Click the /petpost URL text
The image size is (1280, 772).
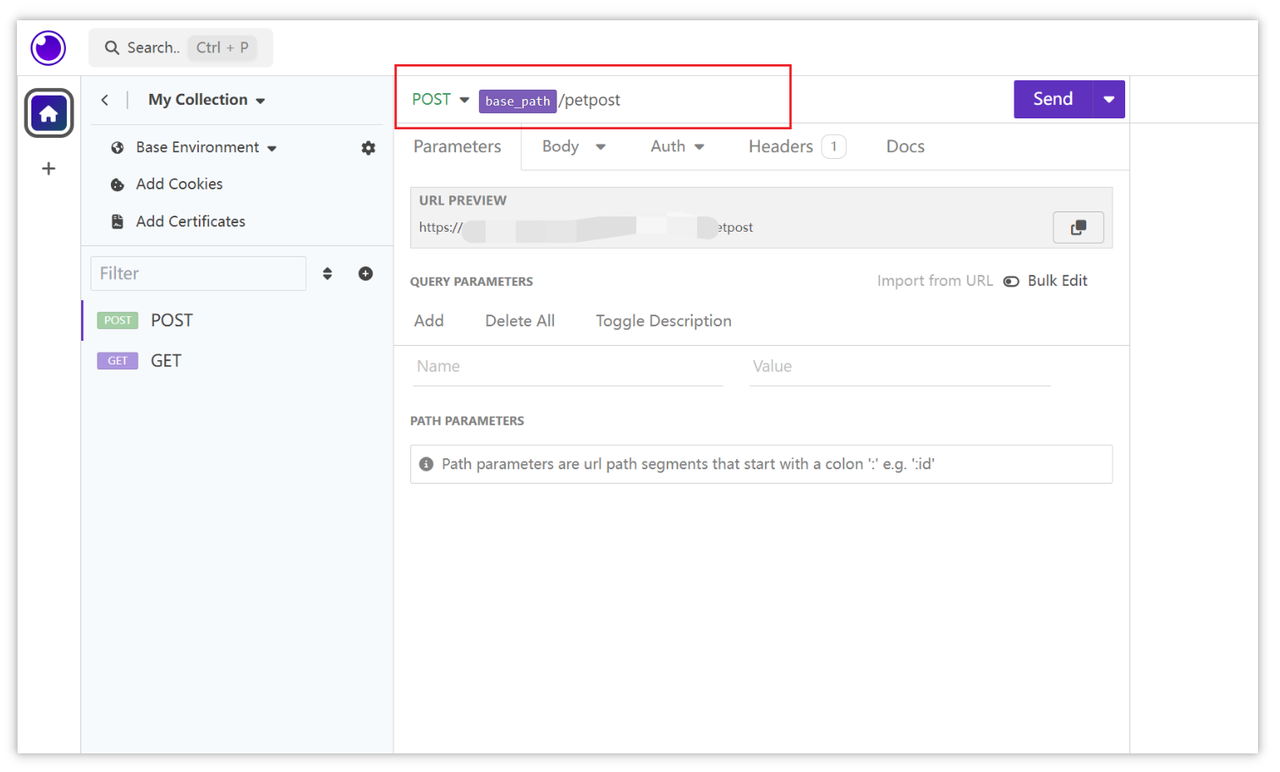click(590, 100)
